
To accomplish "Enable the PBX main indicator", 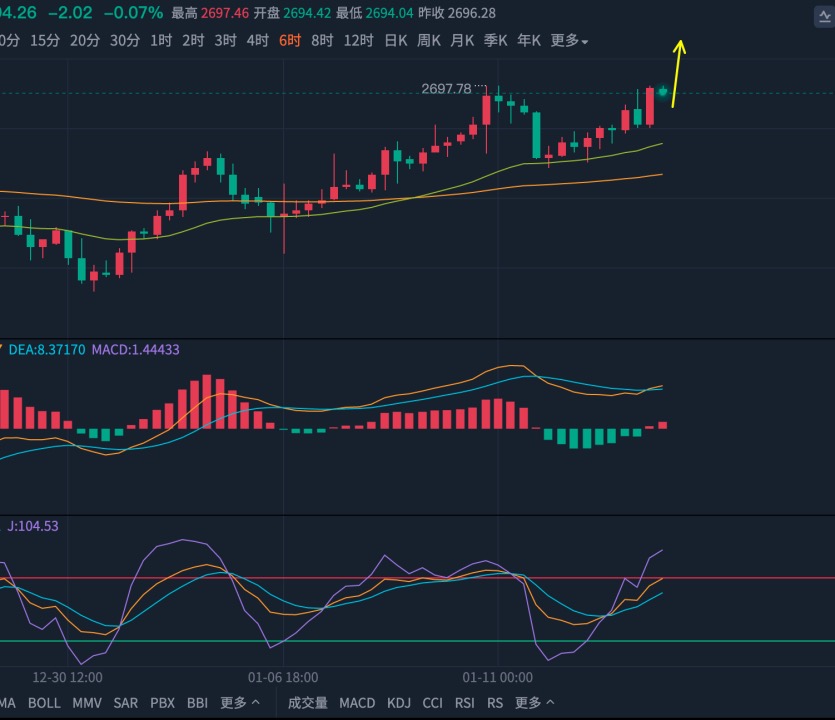I will 162,703.
